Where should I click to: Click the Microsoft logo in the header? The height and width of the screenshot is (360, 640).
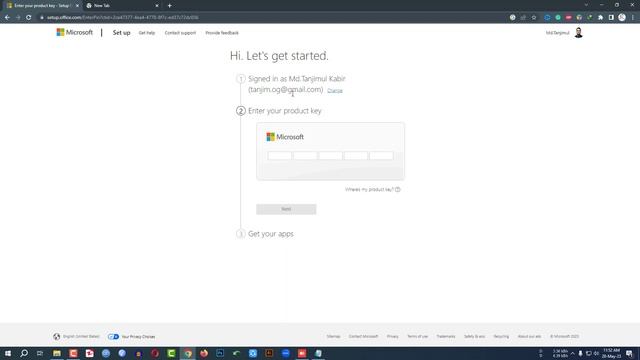pos(75,32)
